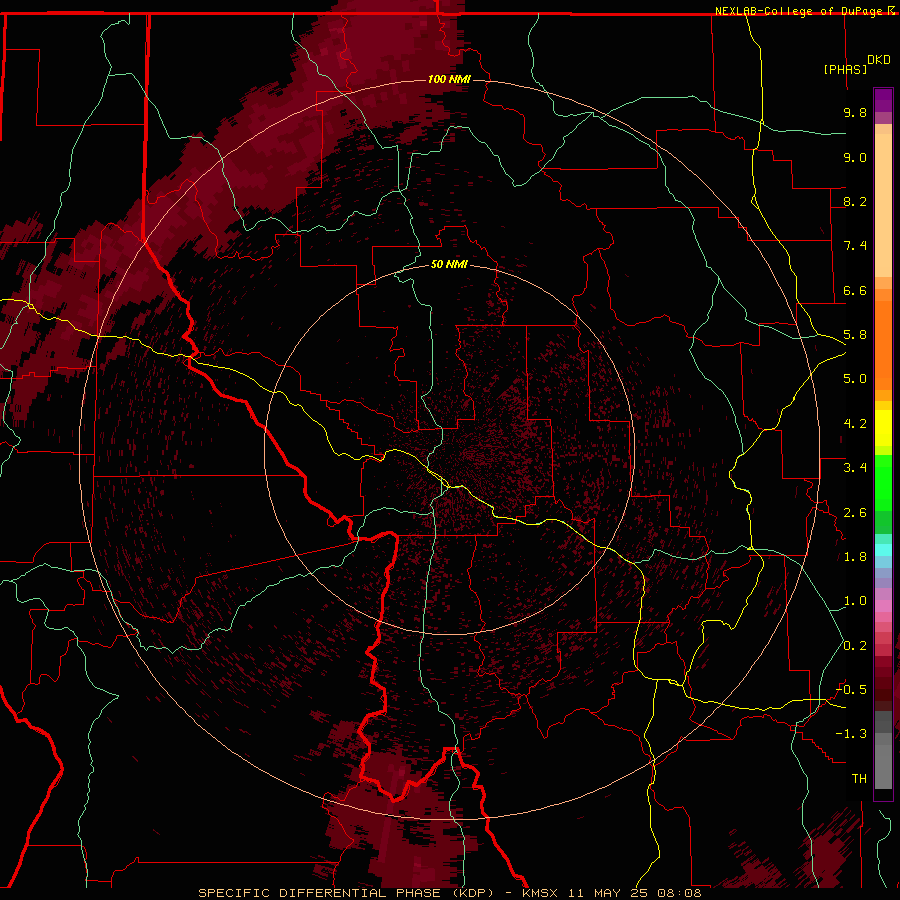900x900 pixels.
Task: Click the 6.6 legend value
Action: (855, 290)
